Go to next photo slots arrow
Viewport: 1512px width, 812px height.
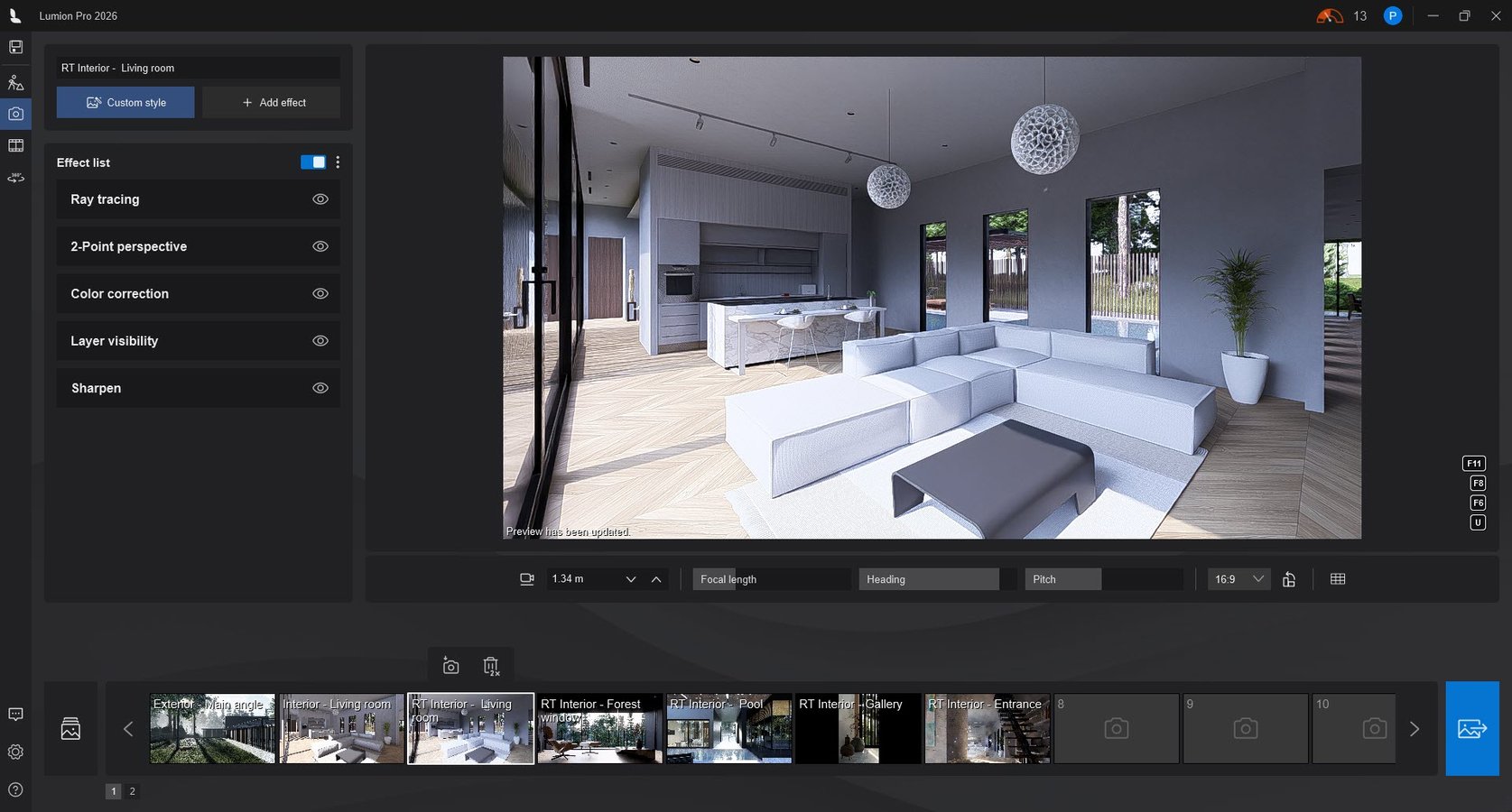click(1415, 729)
